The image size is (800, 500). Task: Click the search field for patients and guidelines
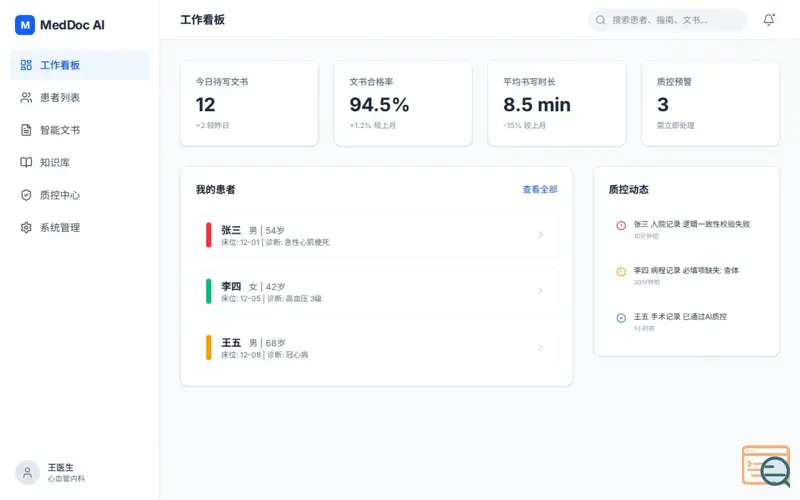coord(667,20)
